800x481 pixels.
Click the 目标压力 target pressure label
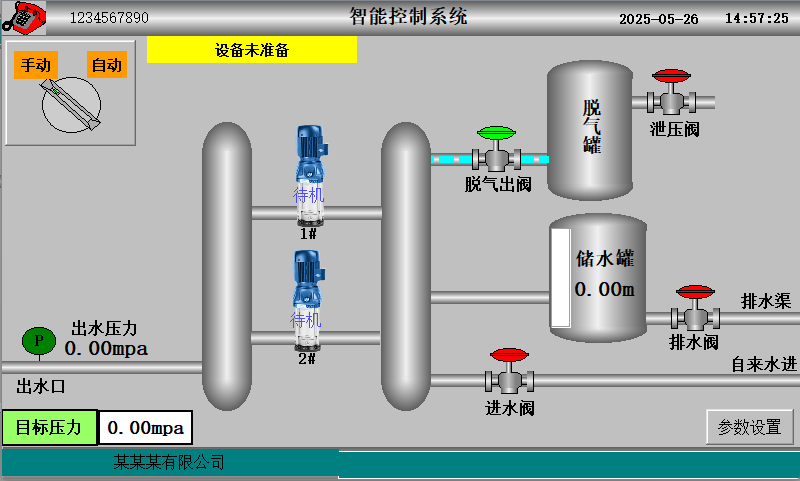click(x=48, y=428)
